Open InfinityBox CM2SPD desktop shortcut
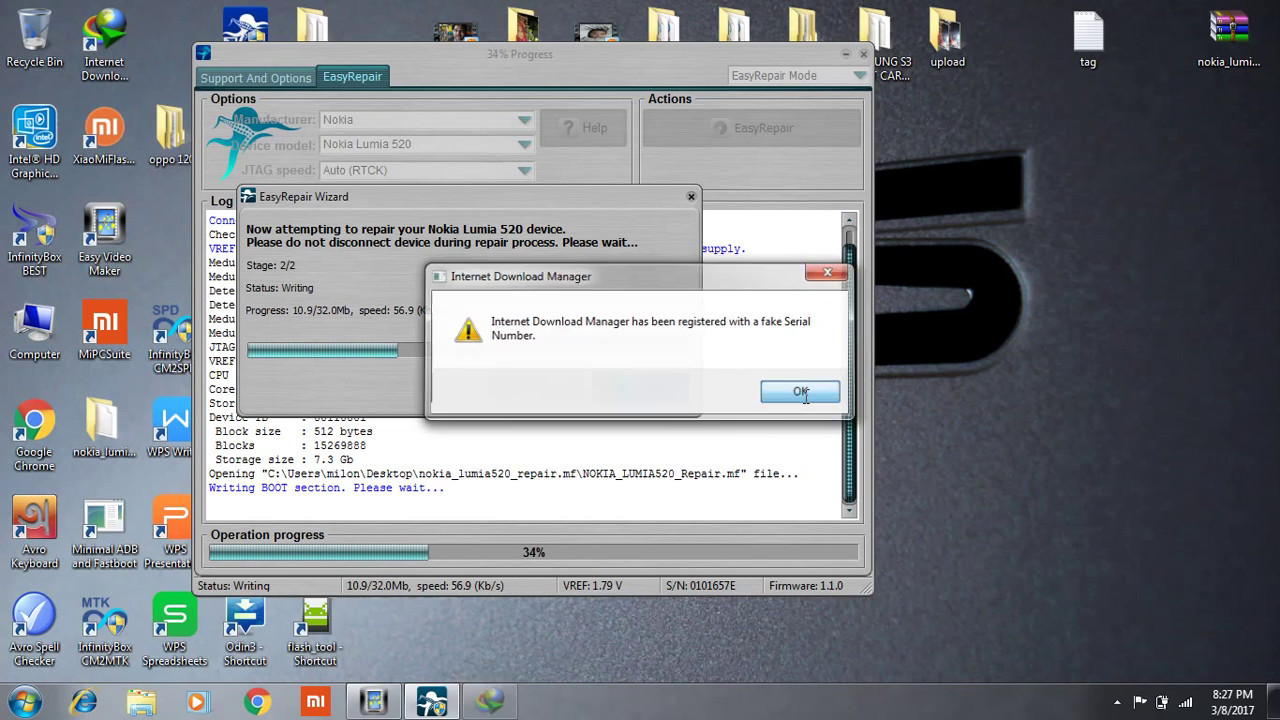 tap(172, 338)
